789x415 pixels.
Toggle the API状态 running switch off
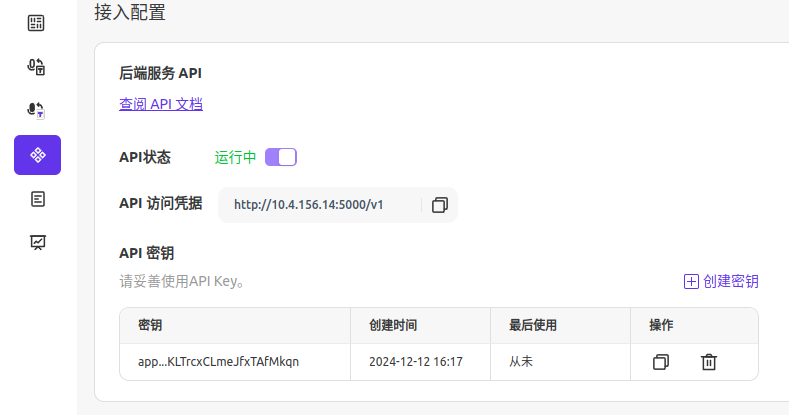281,157
